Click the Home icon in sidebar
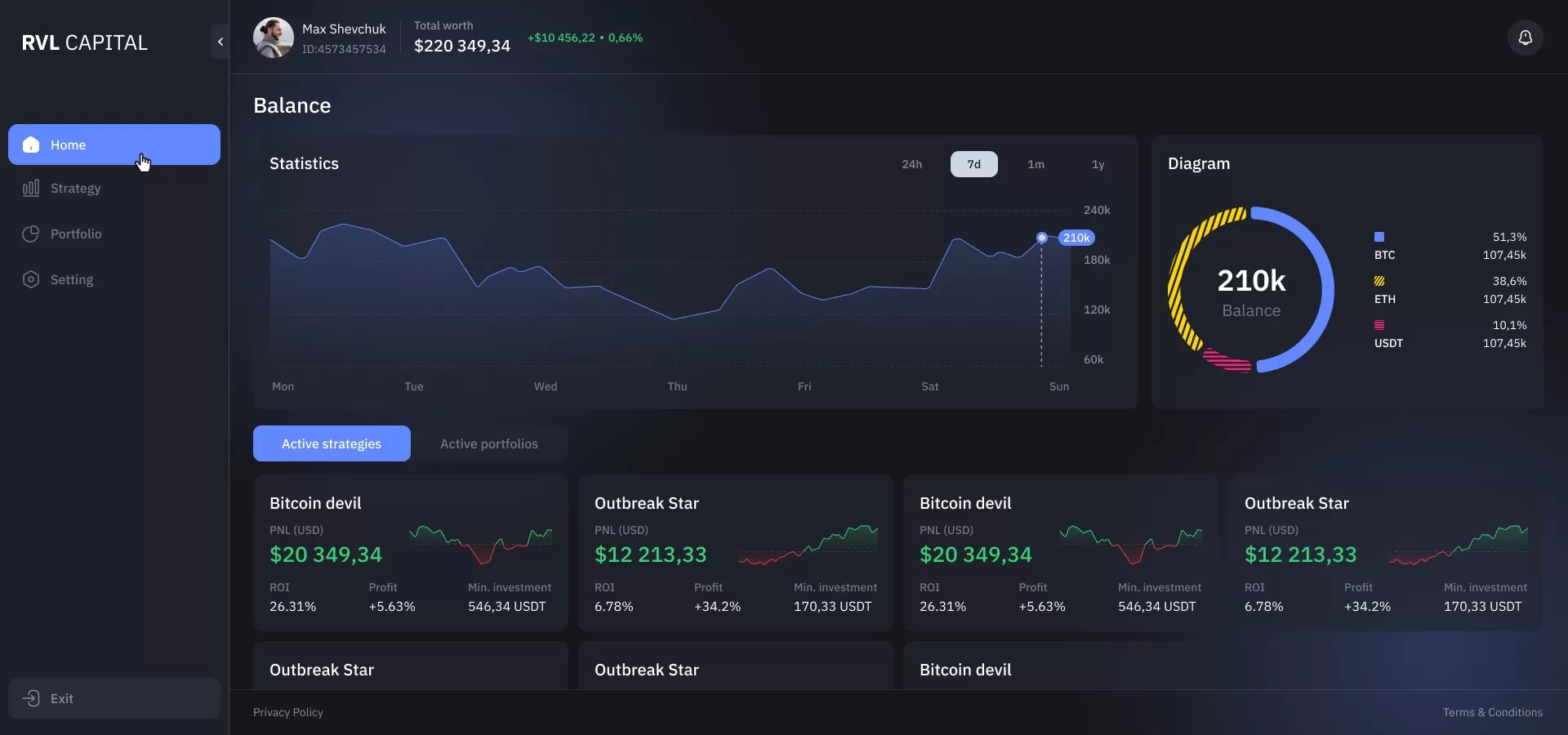Image resolution: width=1568 pixels, height=735 pixels. click(x=31, y=145)
